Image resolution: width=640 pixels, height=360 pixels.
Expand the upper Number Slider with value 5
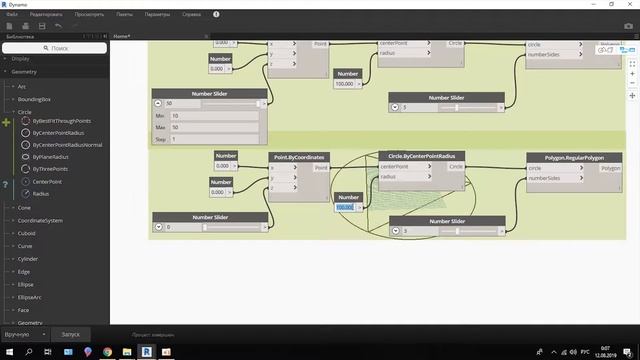tap(395, 107)
